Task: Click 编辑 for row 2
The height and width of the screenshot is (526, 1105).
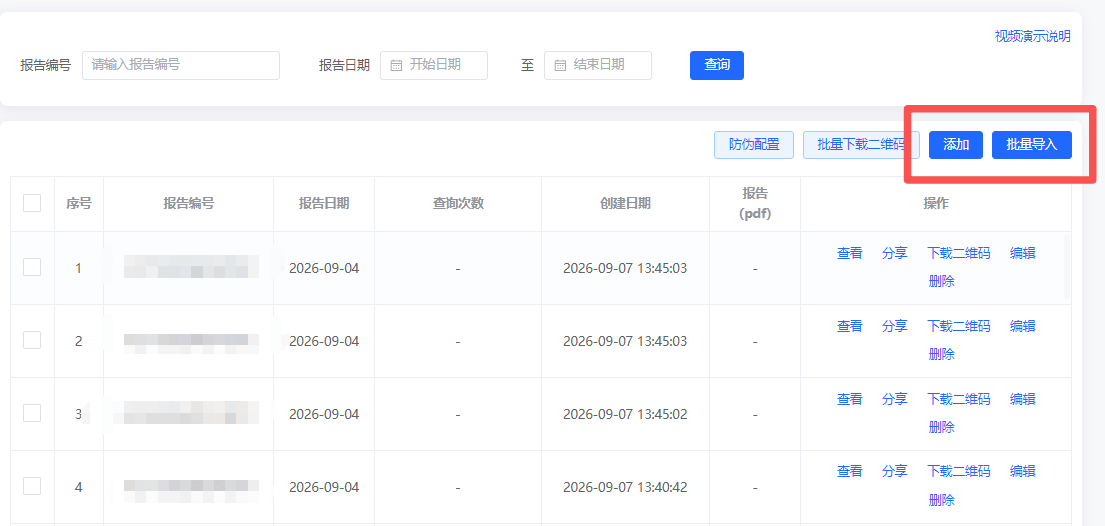Action: [x=1023, y=326]
